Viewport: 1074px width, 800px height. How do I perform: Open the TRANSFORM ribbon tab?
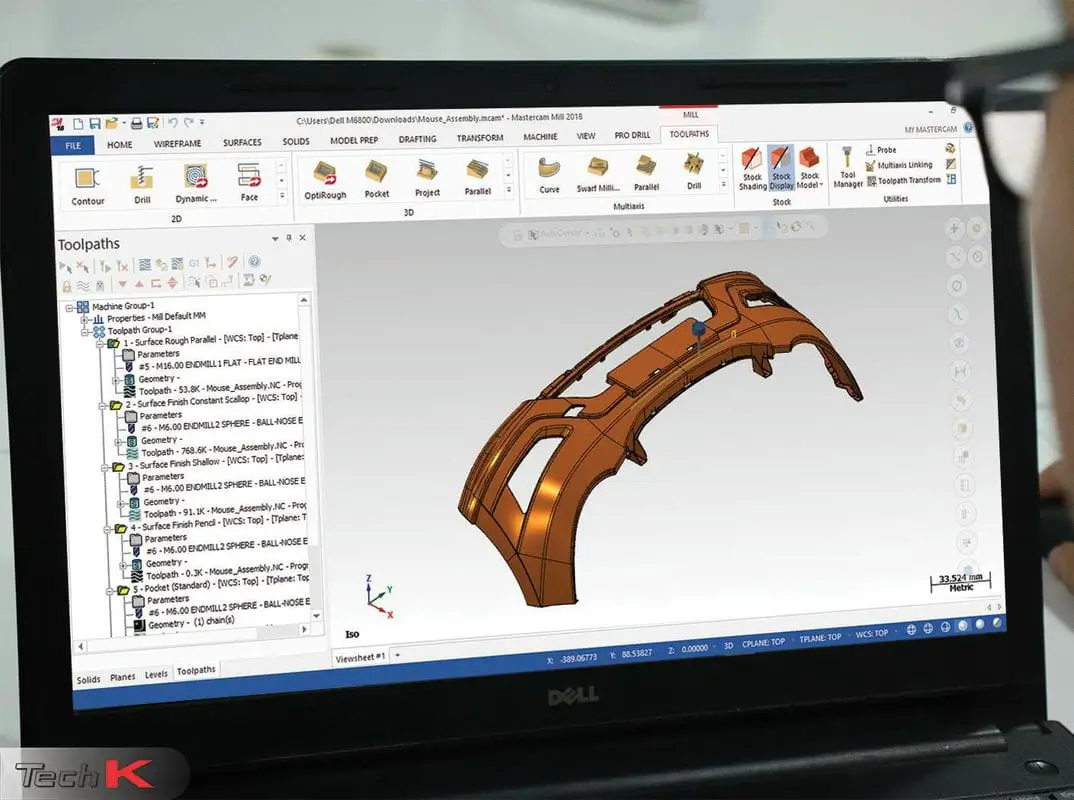479,140
